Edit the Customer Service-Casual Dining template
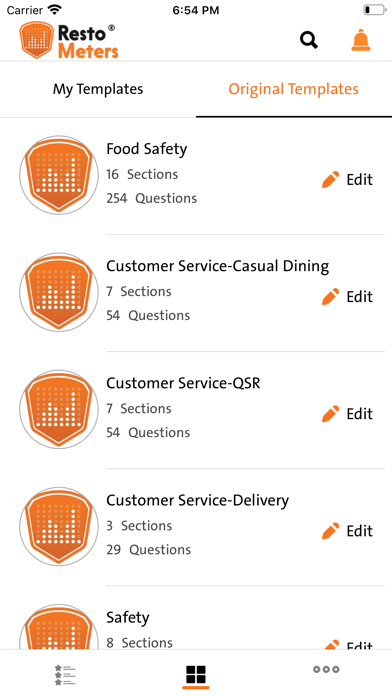 click(x=347, y=297)
